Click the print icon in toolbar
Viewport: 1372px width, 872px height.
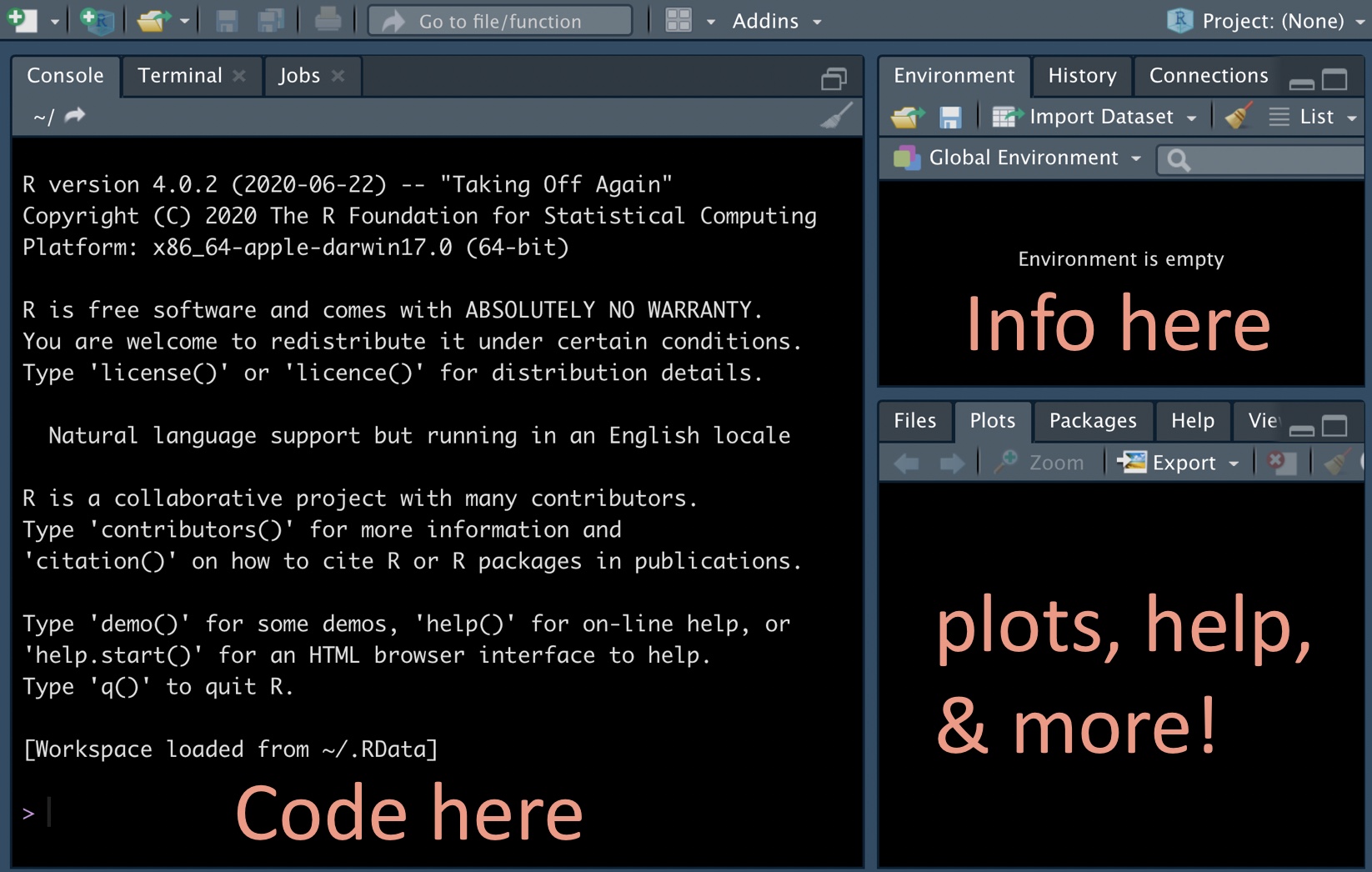[328, 20]
